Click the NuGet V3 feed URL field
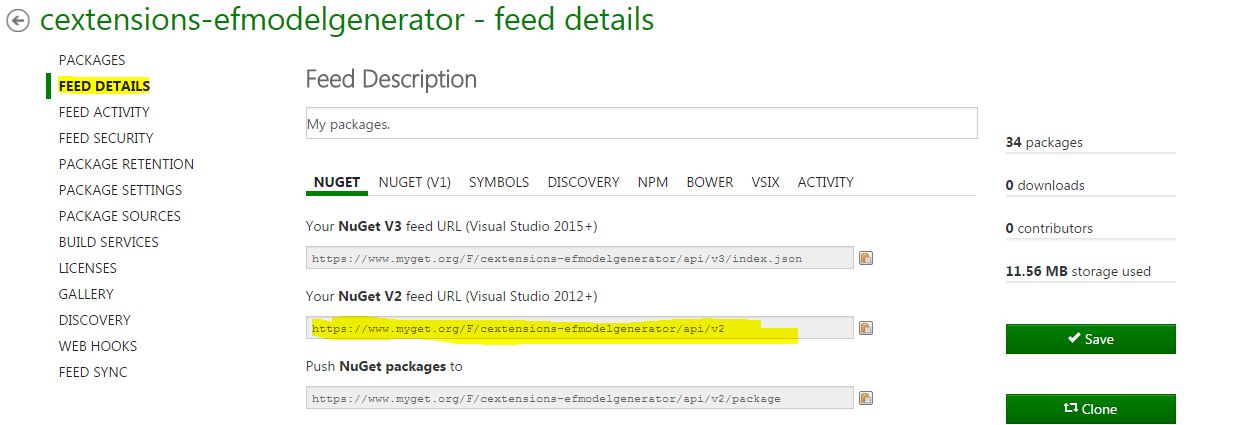This screenshot has width=1234, height=425. (579, 258)
